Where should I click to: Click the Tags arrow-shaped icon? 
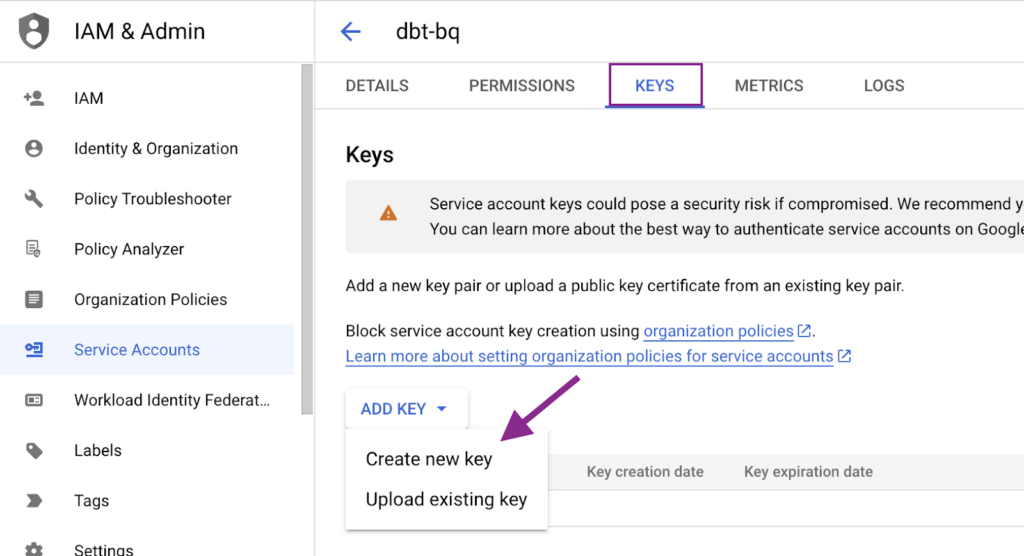point(34,500)
